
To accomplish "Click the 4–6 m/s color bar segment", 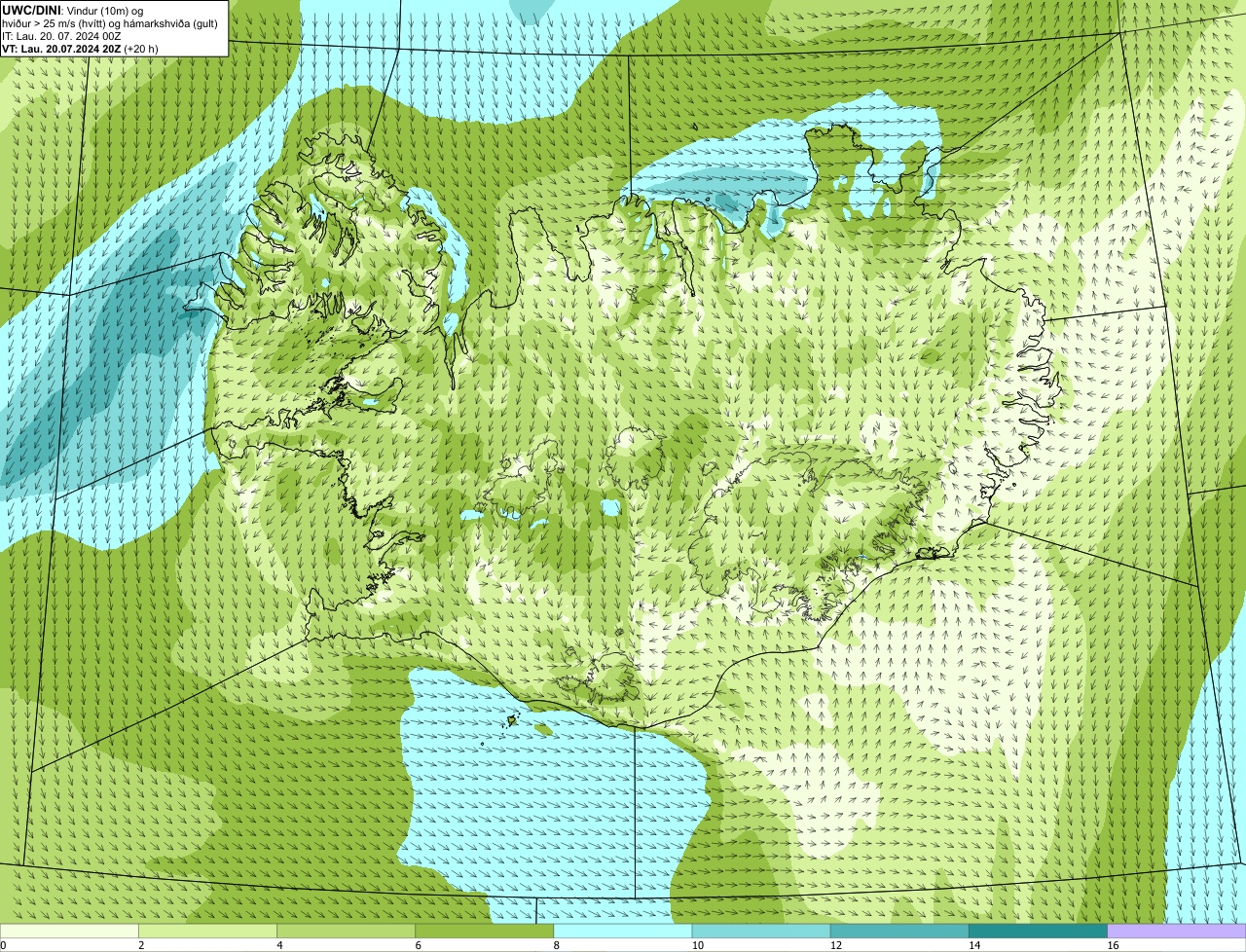I will click(x=347, y=931).
